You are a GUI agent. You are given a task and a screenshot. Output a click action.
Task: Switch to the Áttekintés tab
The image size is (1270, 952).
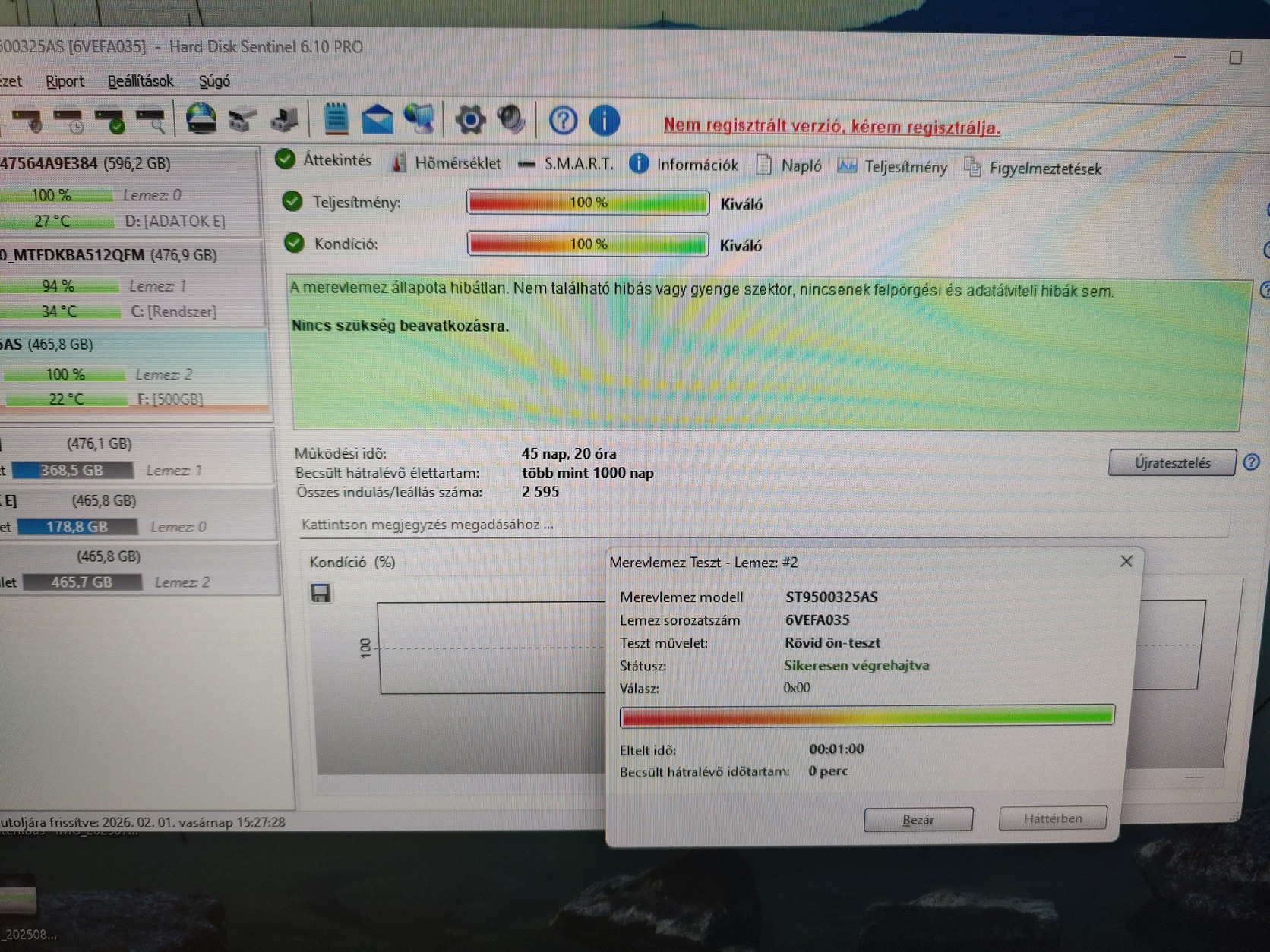click(324, 160)
